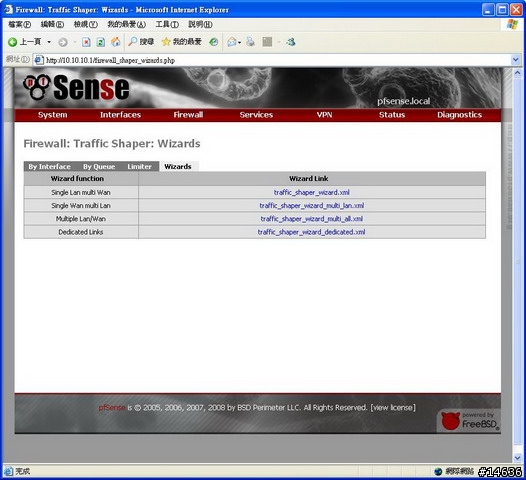Viewport: 526px width, 480px height.
Task: Open the Interfaces navigation menu
Action: pos(120,115)
